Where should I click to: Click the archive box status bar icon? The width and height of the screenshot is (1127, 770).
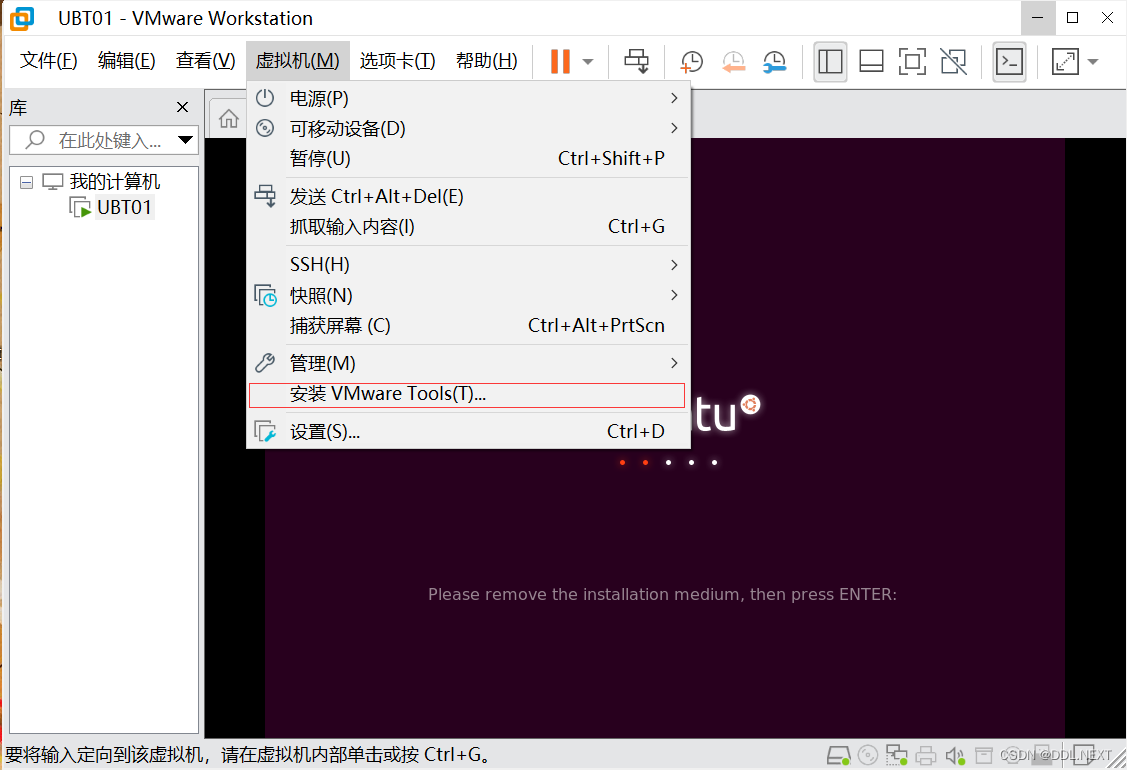(983, 755)
